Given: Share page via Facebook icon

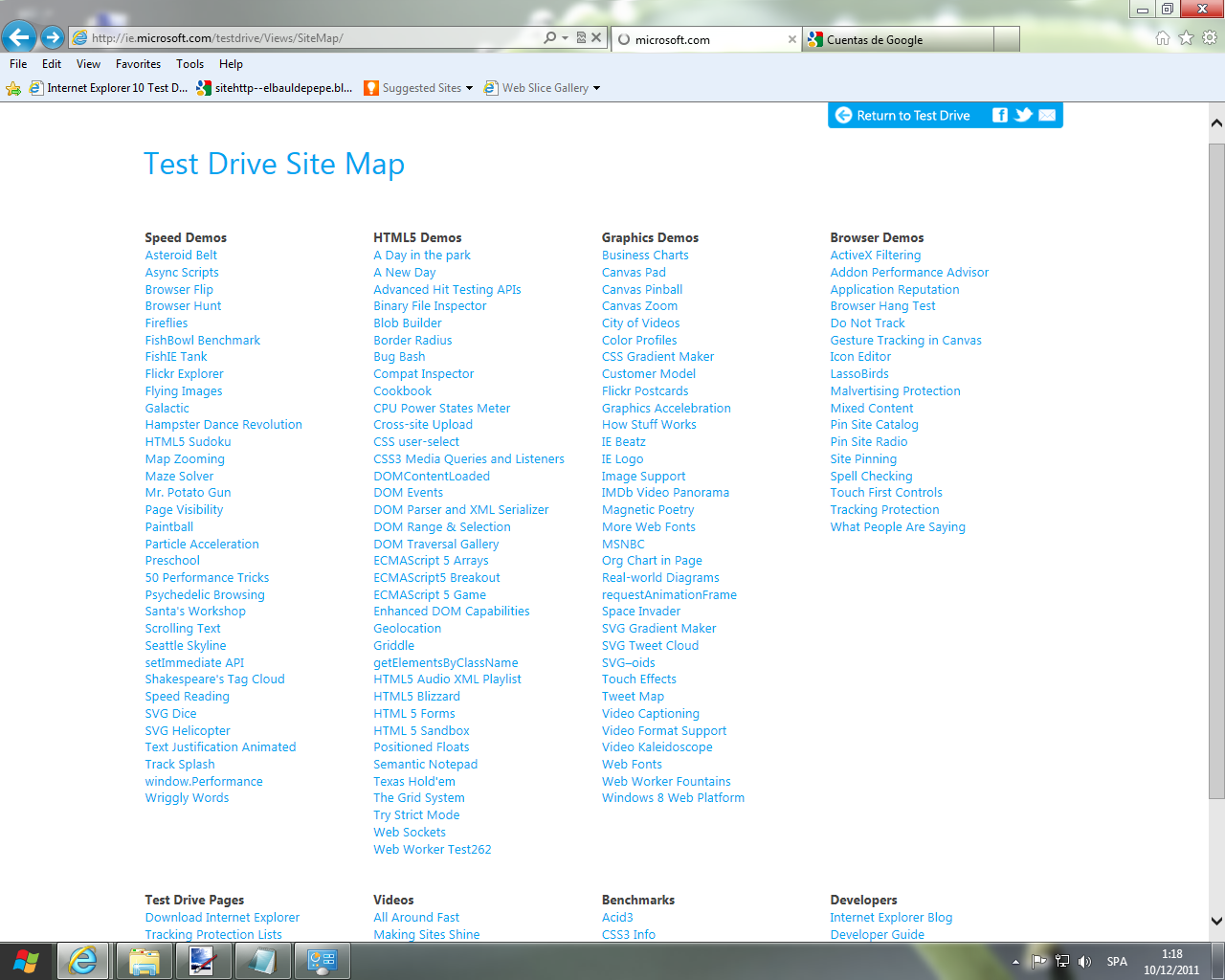Looking at the screenshot, I should point(1000,115).
